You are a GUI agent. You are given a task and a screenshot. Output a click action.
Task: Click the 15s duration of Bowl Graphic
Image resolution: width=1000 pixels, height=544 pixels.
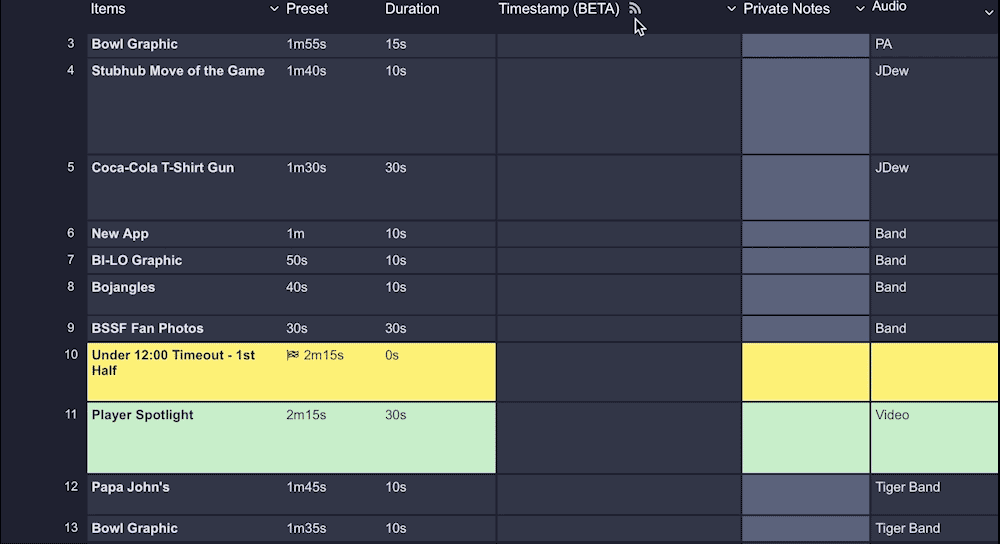pos(395,44)
